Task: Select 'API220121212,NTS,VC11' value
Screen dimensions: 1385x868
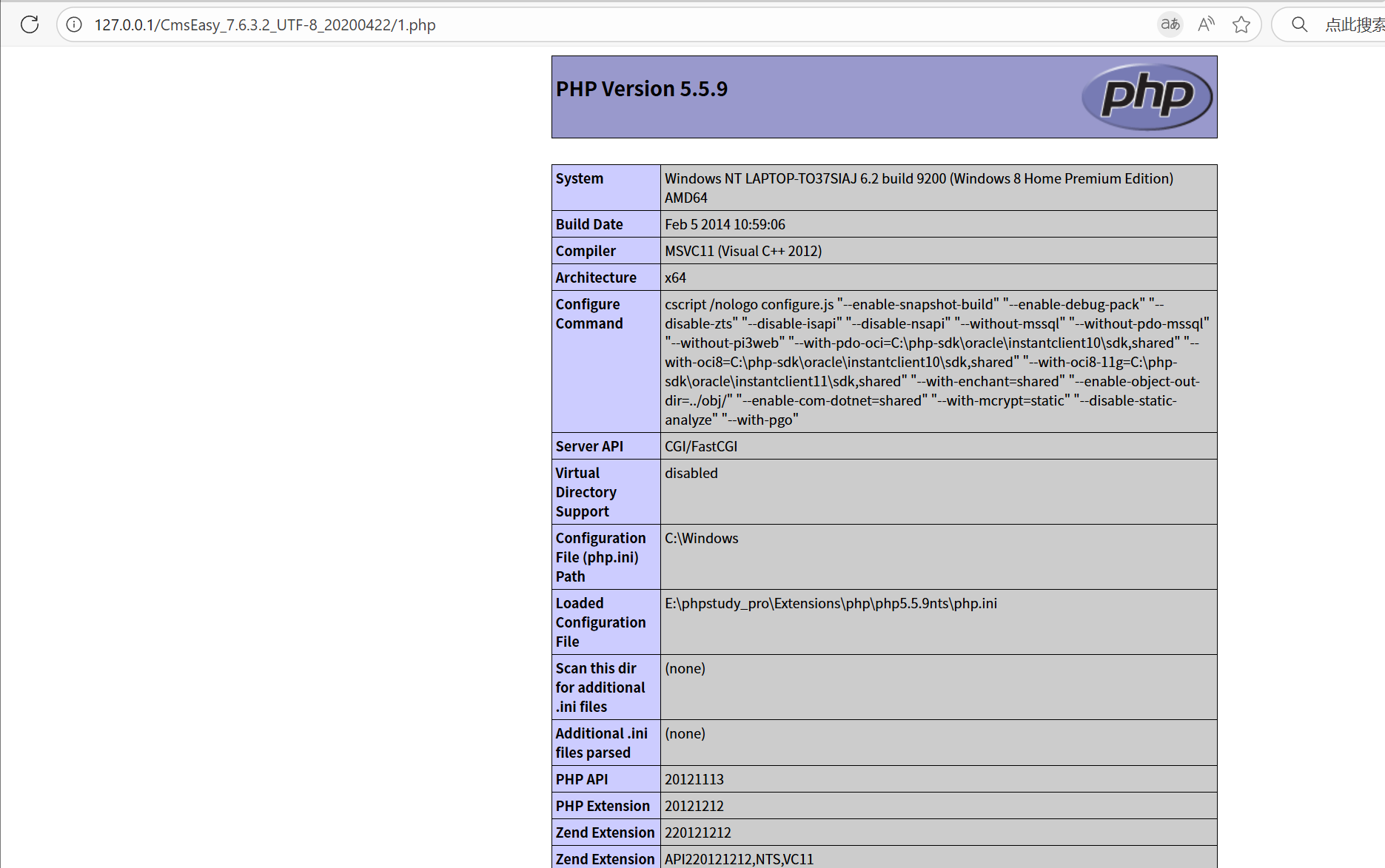Action: coord(739,859)
